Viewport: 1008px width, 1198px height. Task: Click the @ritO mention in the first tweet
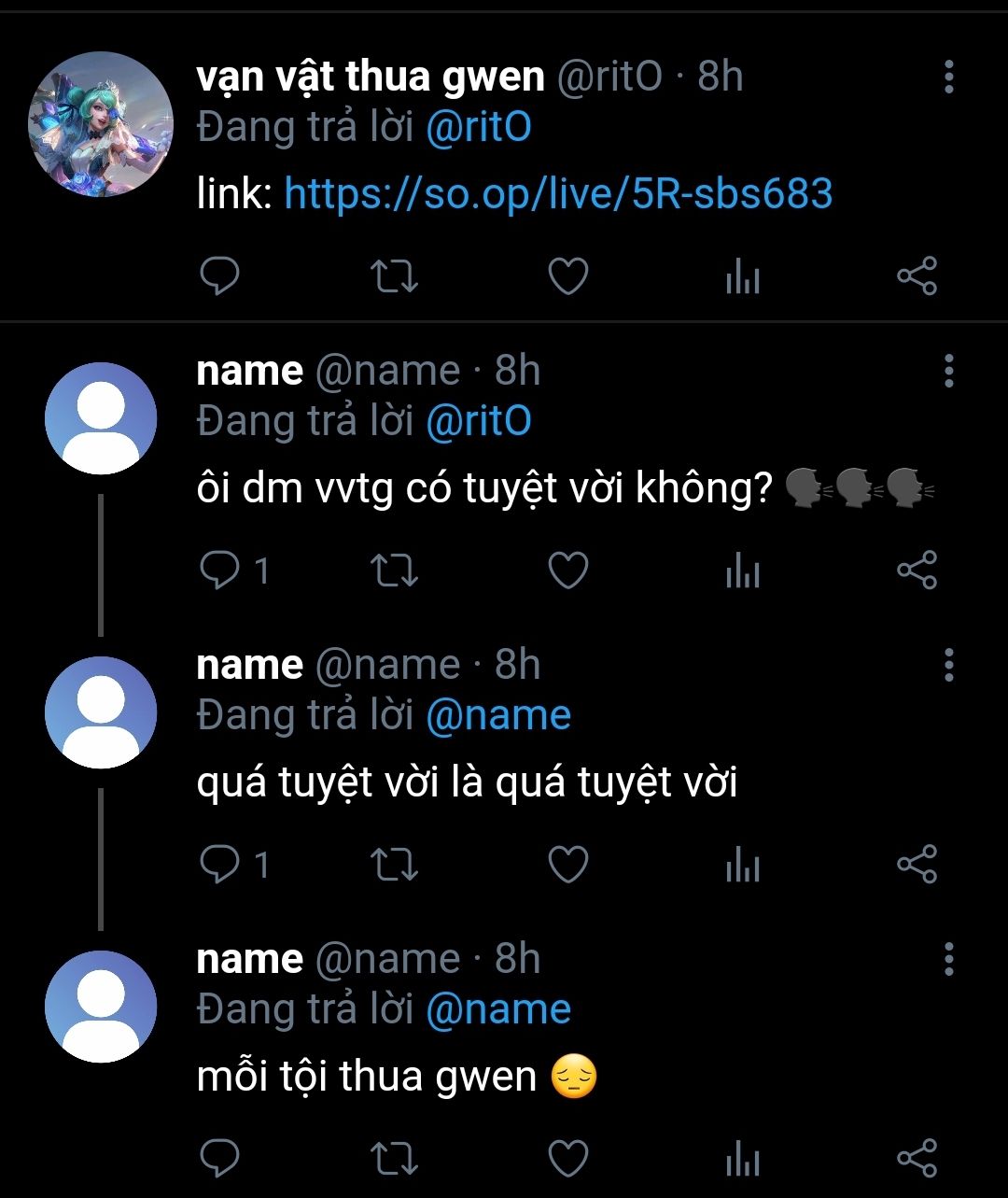pyautogui.click(x=479, y=127)
